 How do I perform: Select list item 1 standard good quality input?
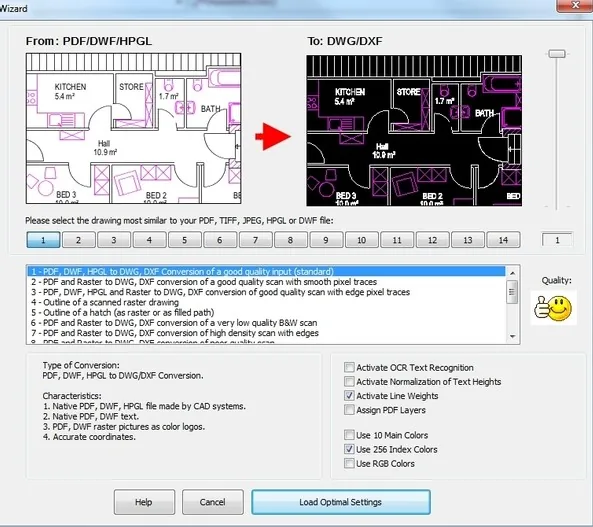pos(266,272)
